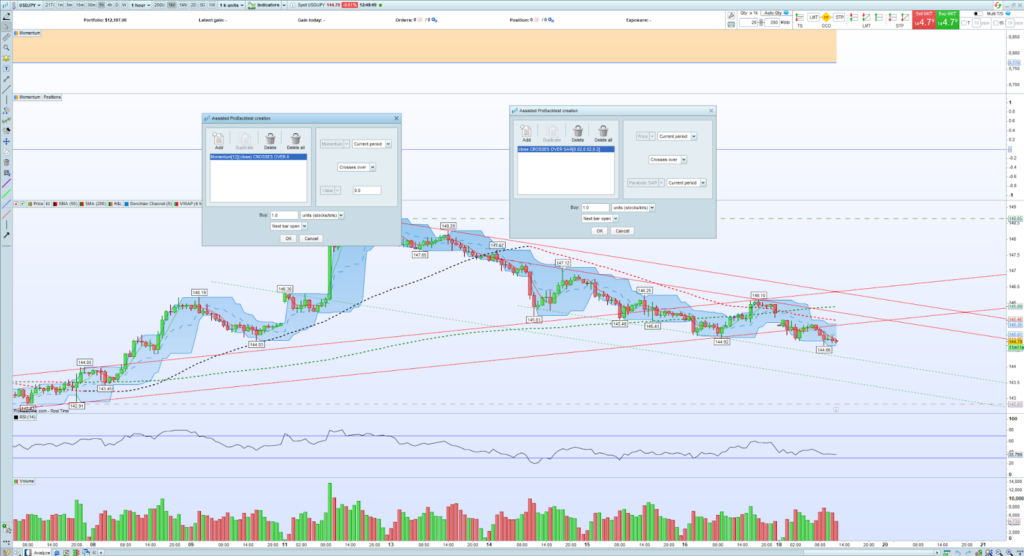Expand the Crosses over dropdown in left dialog
Screen dimensions: 1024x556
coord(354,167)
